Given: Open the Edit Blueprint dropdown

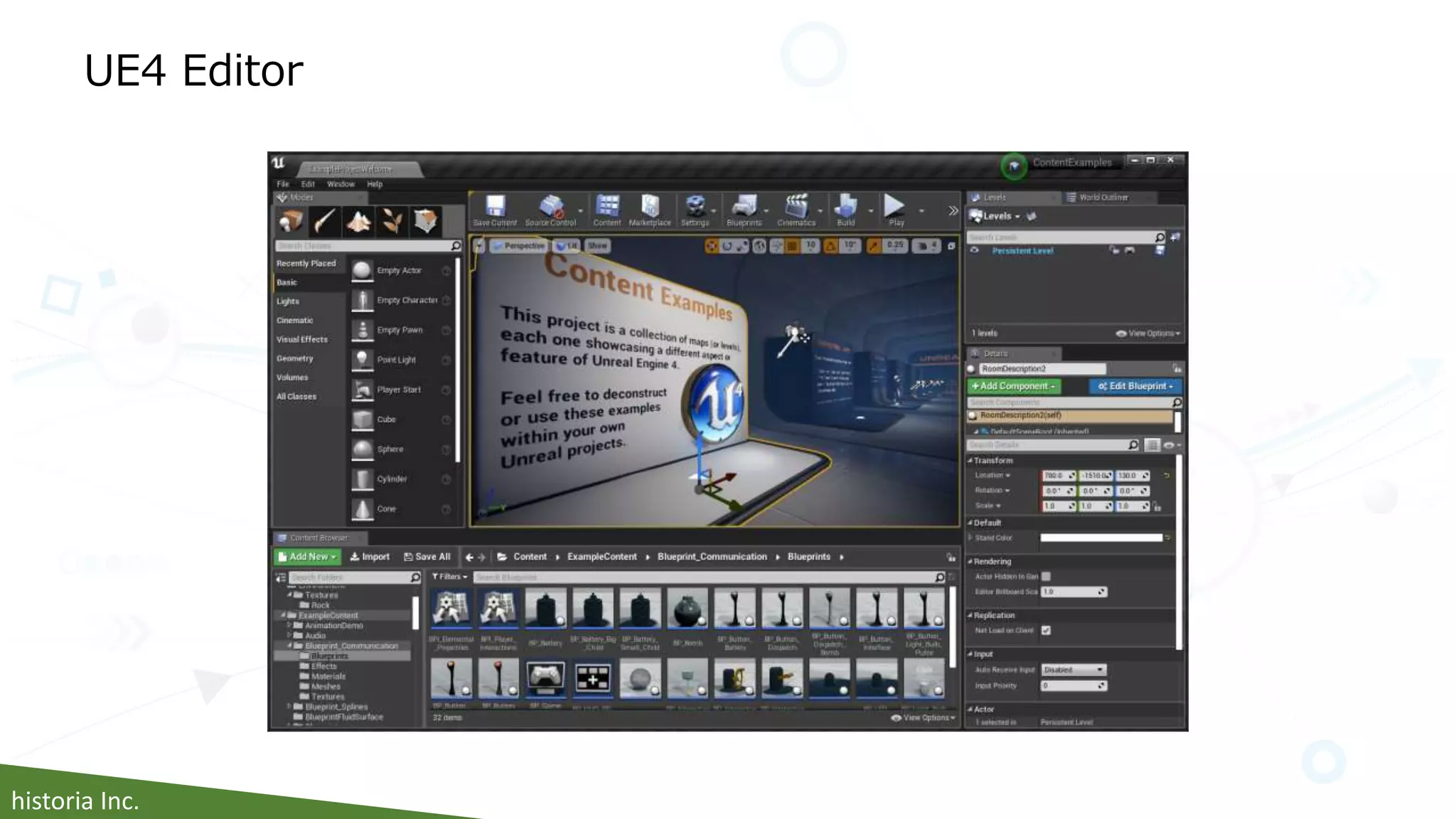Looking at the screenshot, I should coord(1135,386).
